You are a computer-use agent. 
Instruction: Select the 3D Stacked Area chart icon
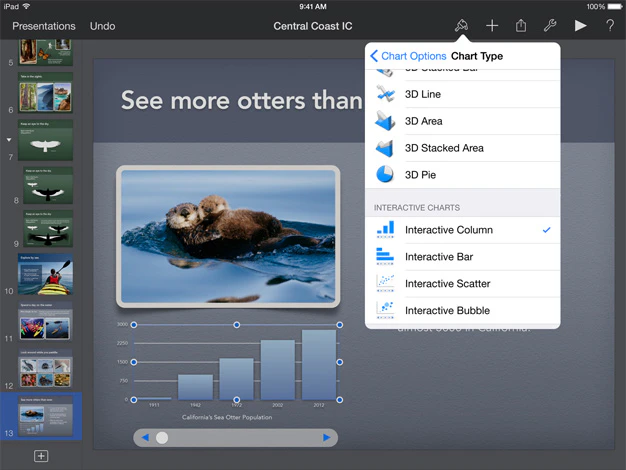click(x=384, y=148)
